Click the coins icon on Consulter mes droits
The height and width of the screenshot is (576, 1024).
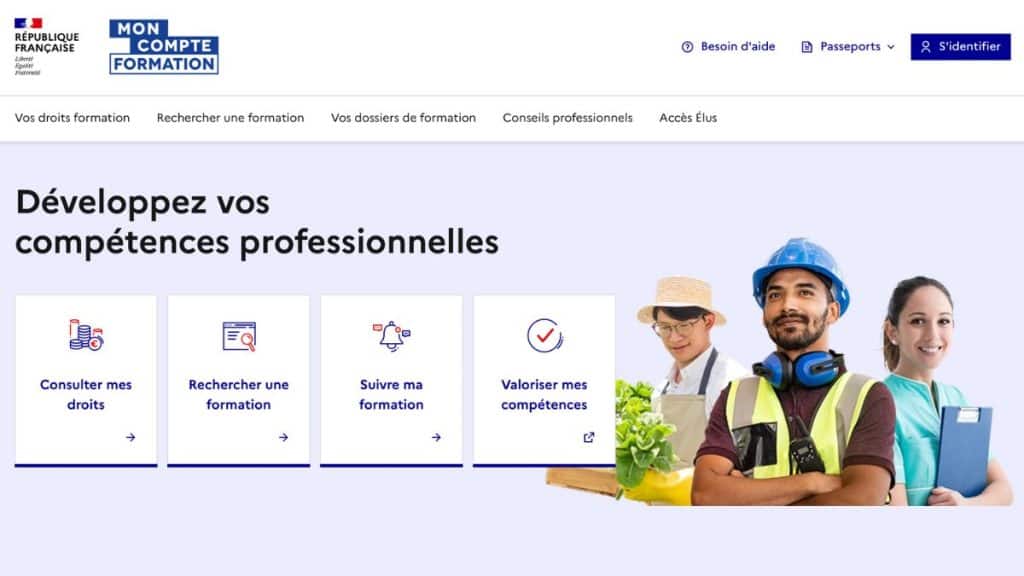click(86, 336)
